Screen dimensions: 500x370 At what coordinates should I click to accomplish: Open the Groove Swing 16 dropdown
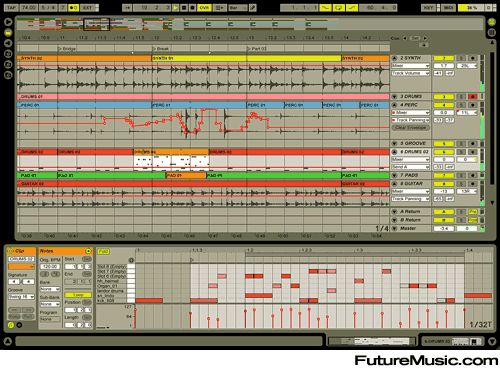(x=22, y=296)
